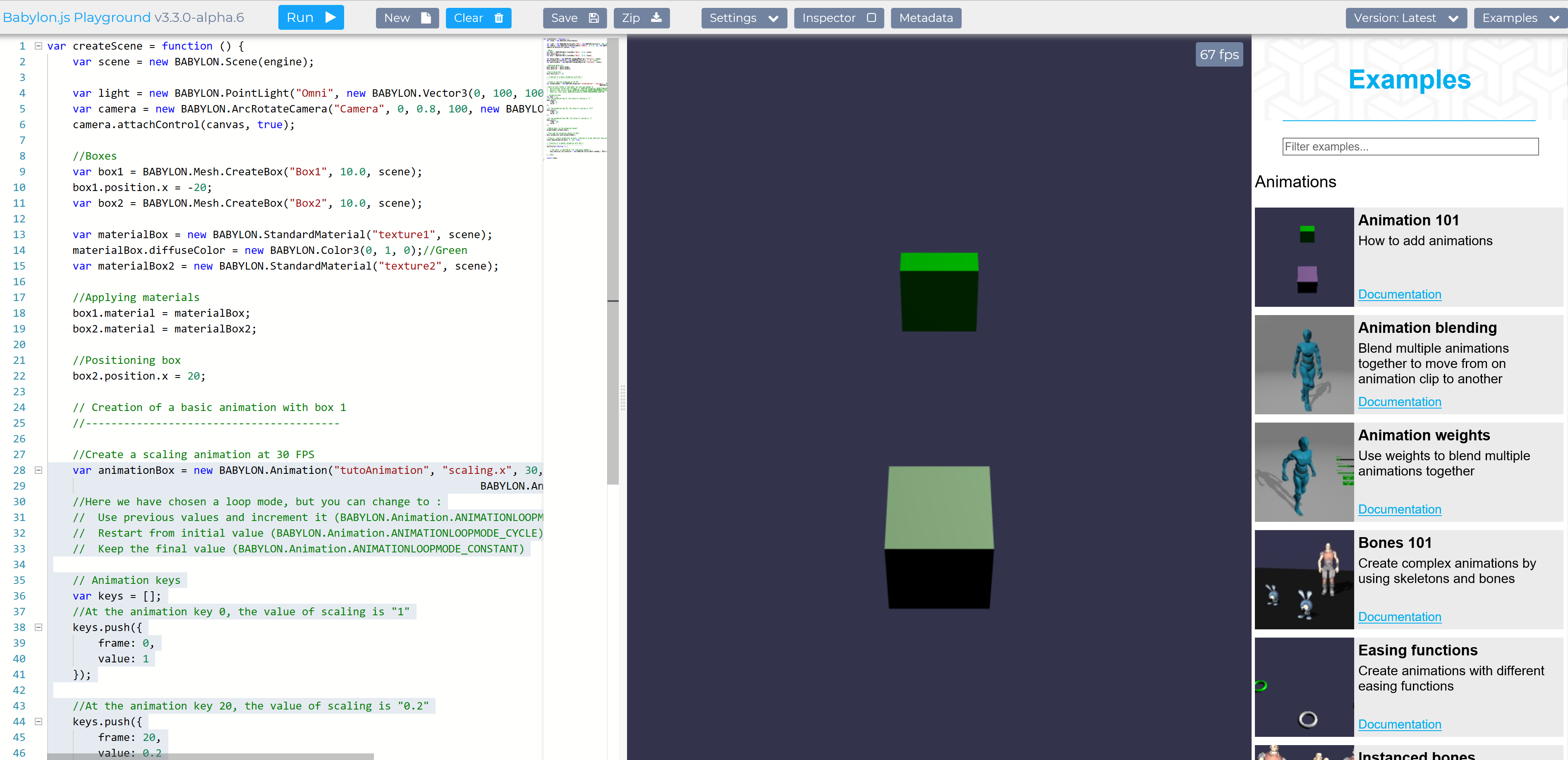The height and width of the screenshot is (760, 1568).
Task: Open Documentation link for Animation blending
Action: tap(1399, 402)
